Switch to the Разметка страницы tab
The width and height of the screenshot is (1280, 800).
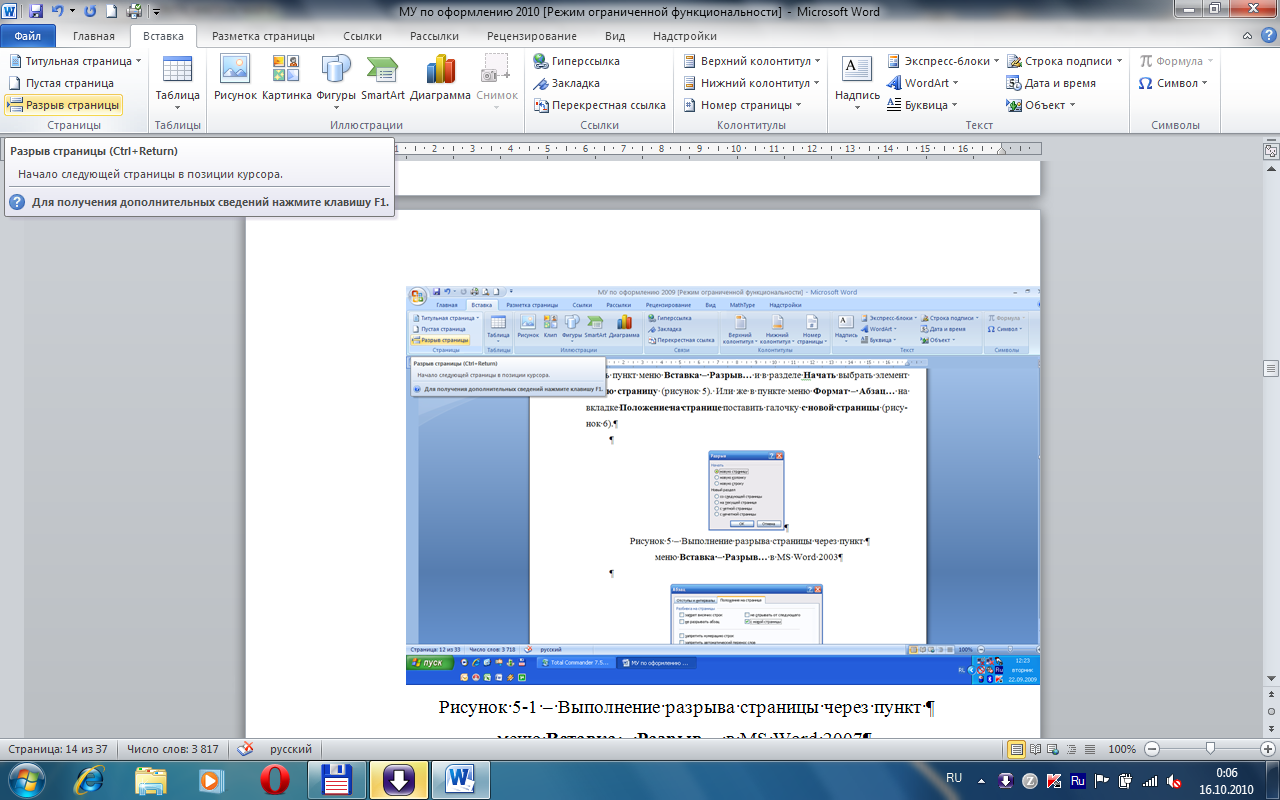tap(263, 36)
